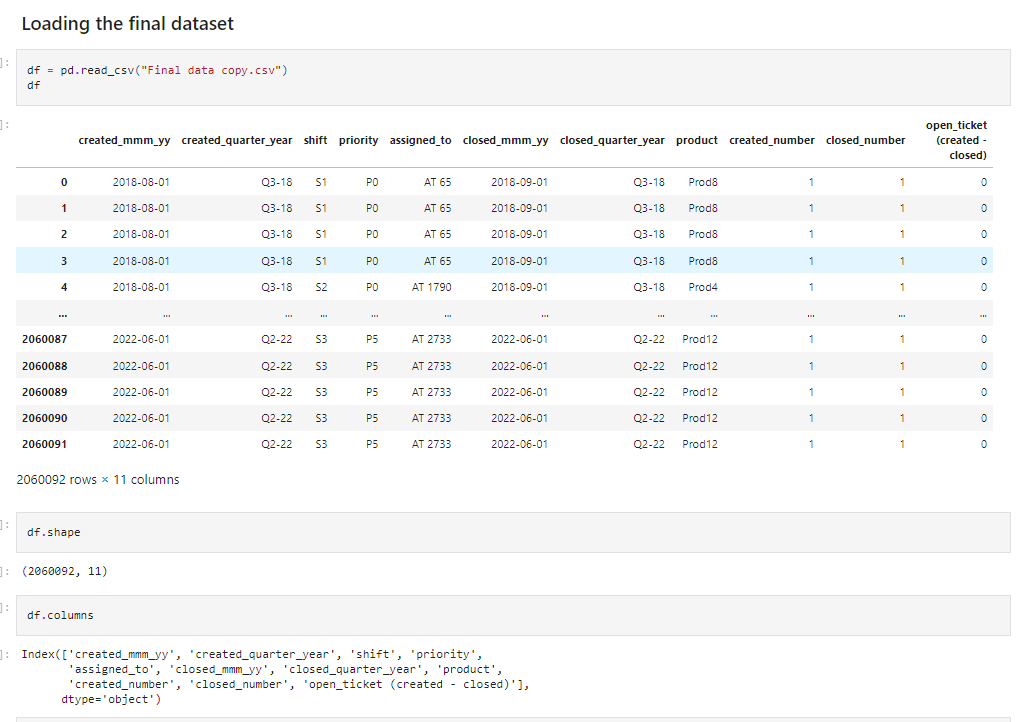Select the shift column header
Image resolution: width=1033 pixels, height=722 pixels.
click(x=315, y=140)
